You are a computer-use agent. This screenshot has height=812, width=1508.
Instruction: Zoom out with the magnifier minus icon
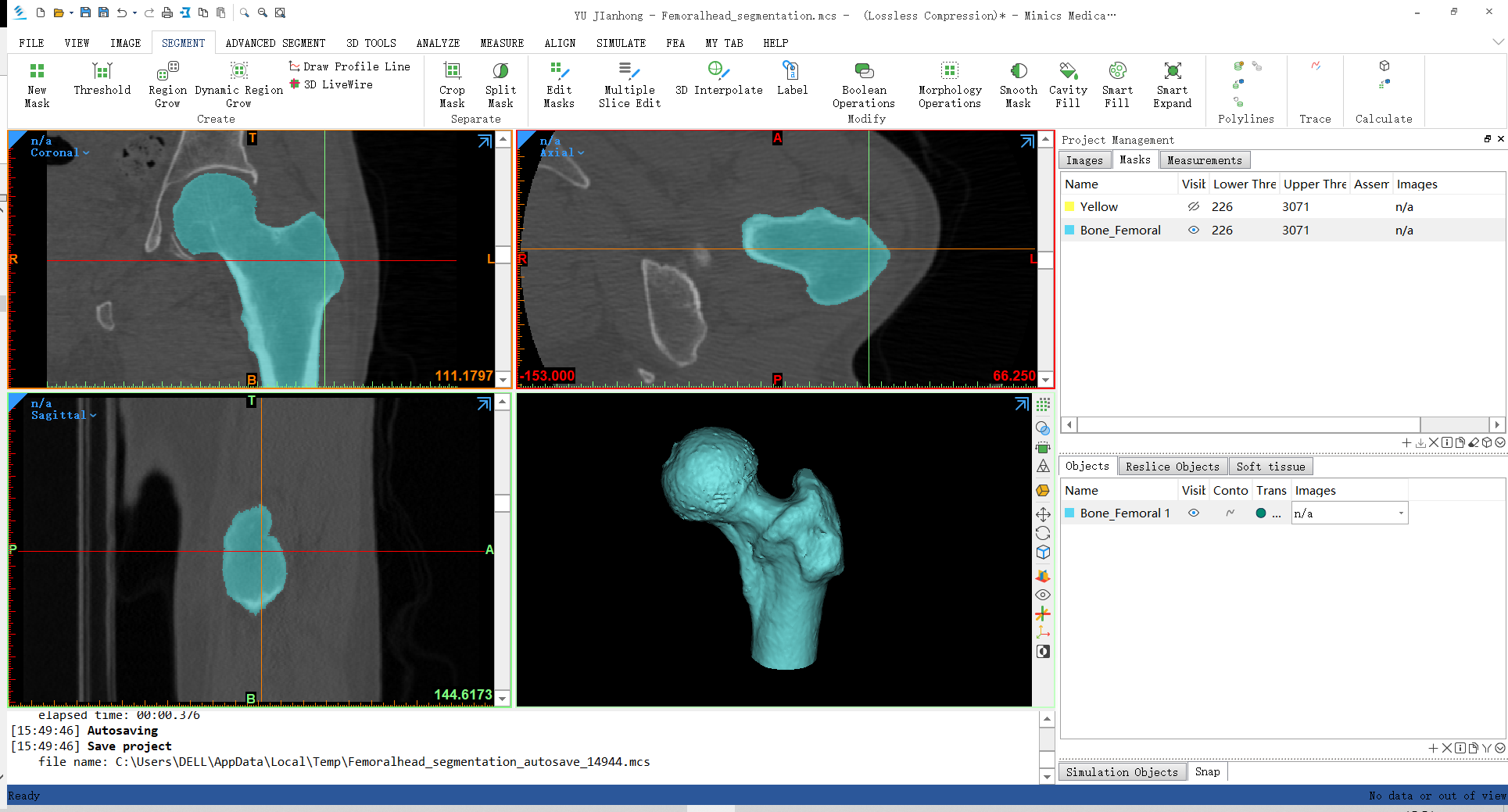(x=263, y=13)
